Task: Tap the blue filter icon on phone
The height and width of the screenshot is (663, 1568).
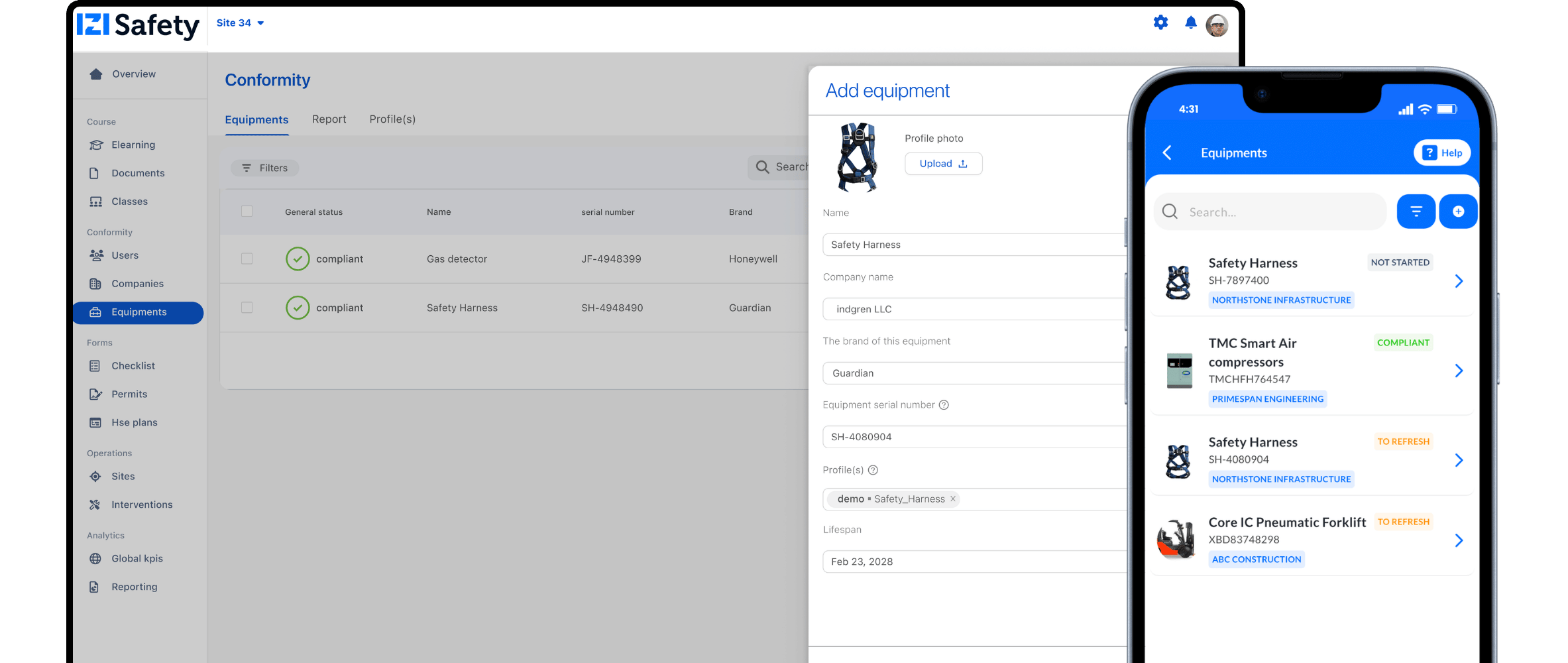Action: 1416,211
